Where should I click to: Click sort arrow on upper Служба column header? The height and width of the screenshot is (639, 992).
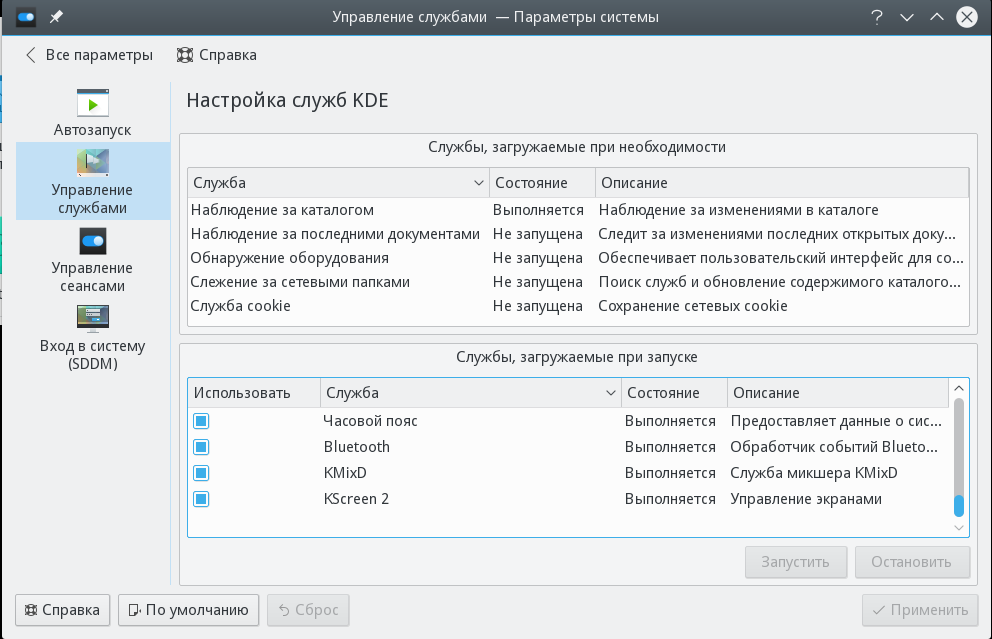click(x=478, y=183)
